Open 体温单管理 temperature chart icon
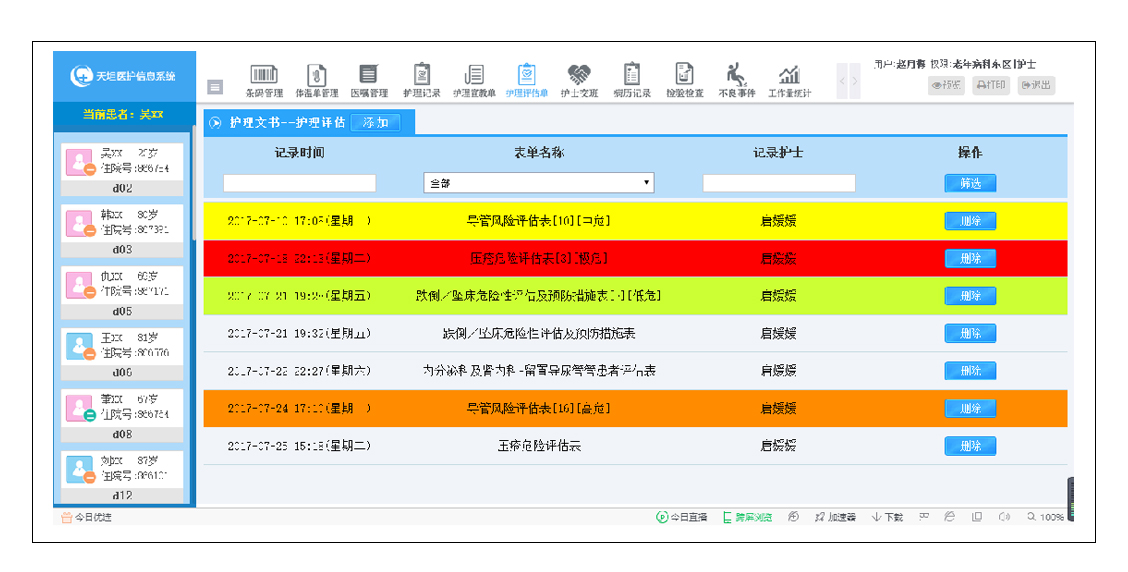This screenshot has height=572, width=1128. [316, 75]
